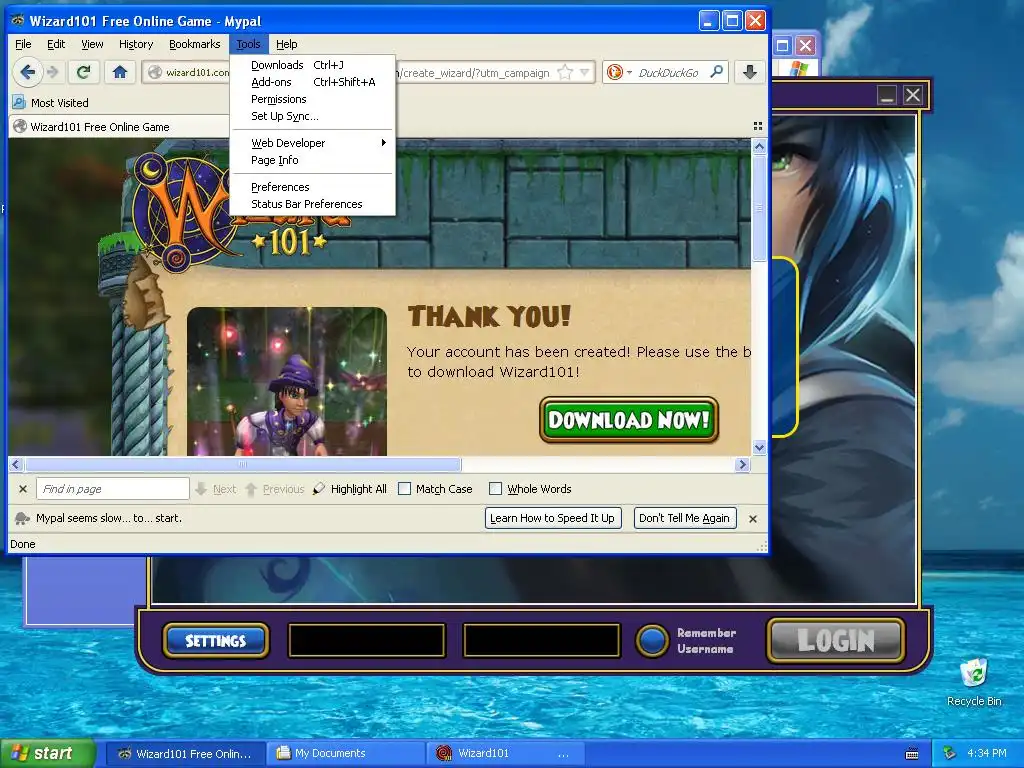The image size is (1024, 768).
Task: Click the launcher password field
Action: 541,640
